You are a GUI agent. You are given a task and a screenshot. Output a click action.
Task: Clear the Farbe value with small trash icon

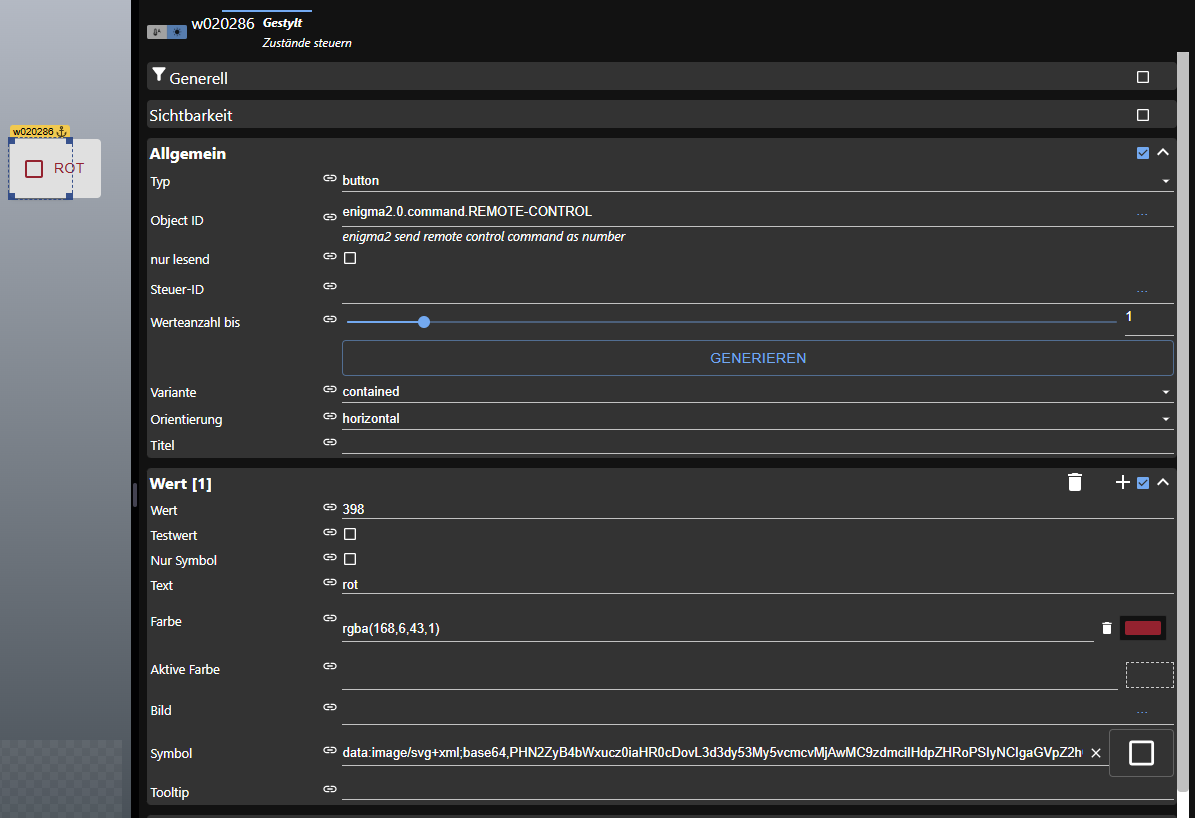pyautogui.click(x=1106, y=628)
